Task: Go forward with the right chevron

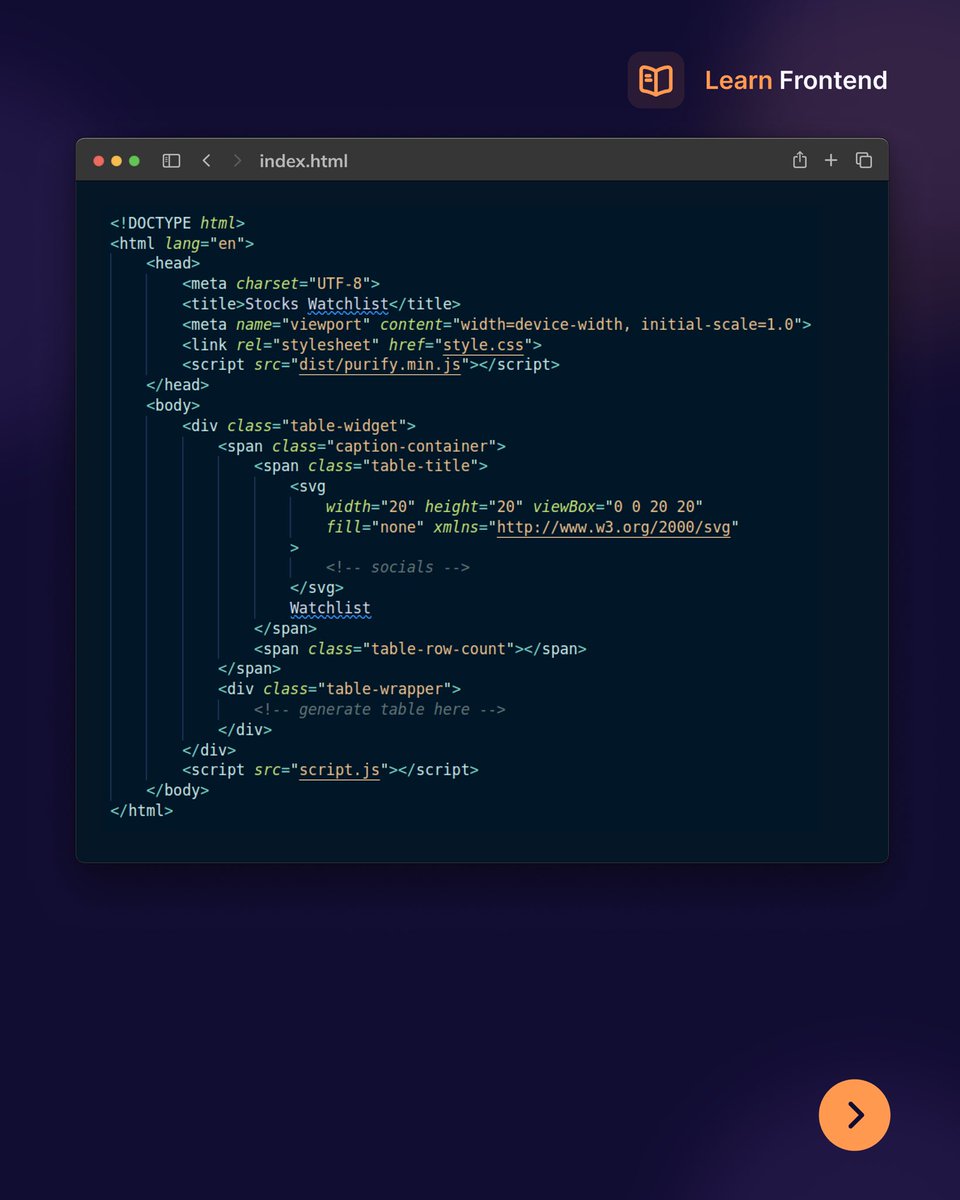Action: pyautogui.click(x=237, y=161)
